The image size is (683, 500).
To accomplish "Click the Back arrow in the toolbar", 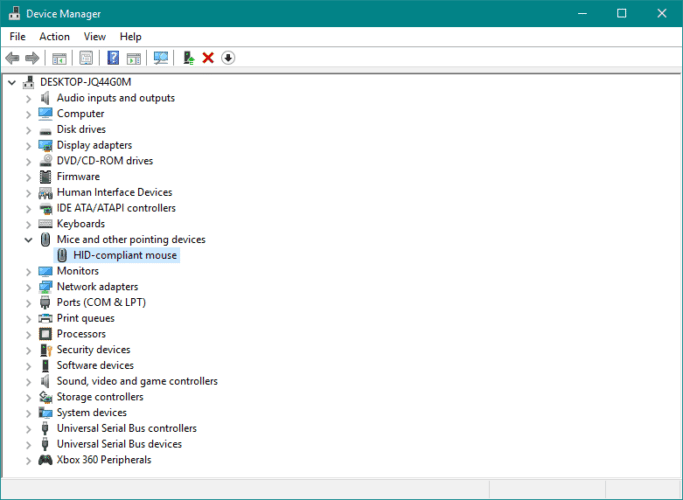I will 12,58.
